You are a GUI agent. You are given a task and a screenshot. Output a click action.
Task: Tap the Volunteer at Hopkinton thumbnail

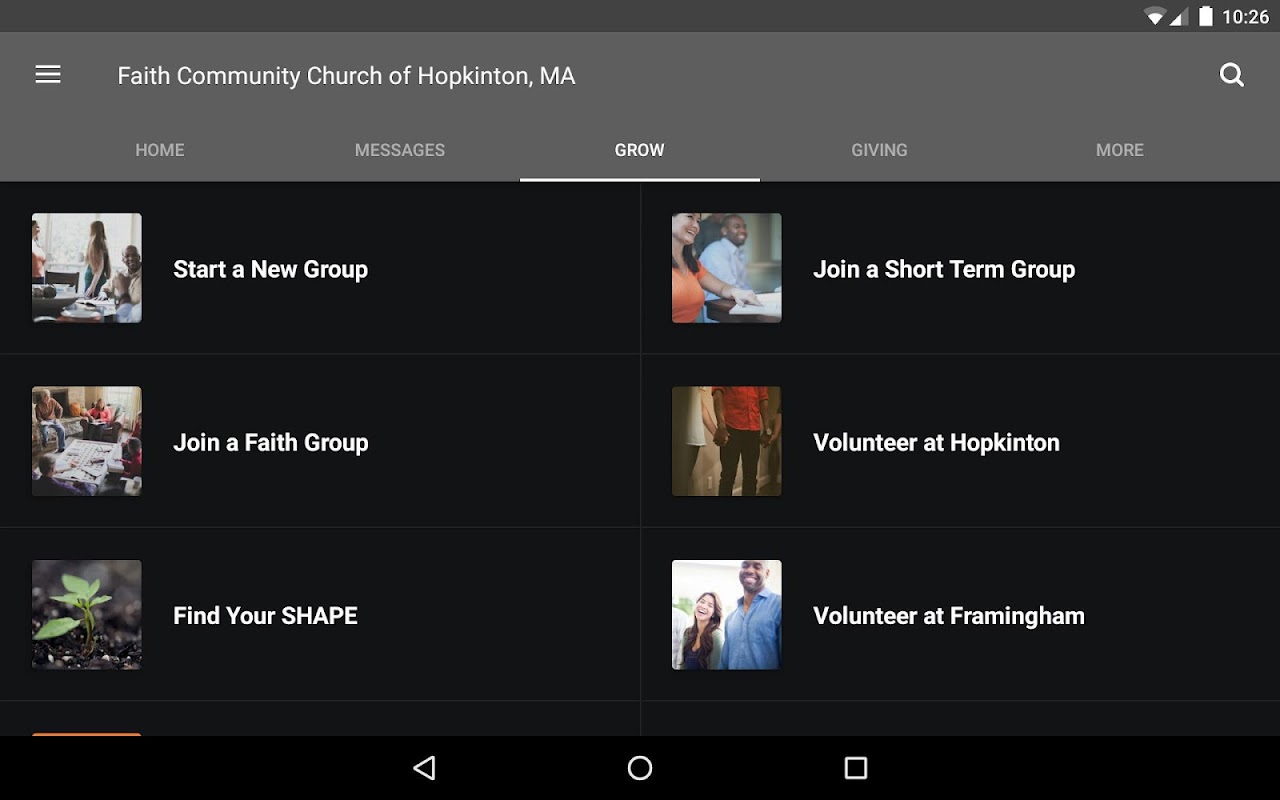click(727, 441)
